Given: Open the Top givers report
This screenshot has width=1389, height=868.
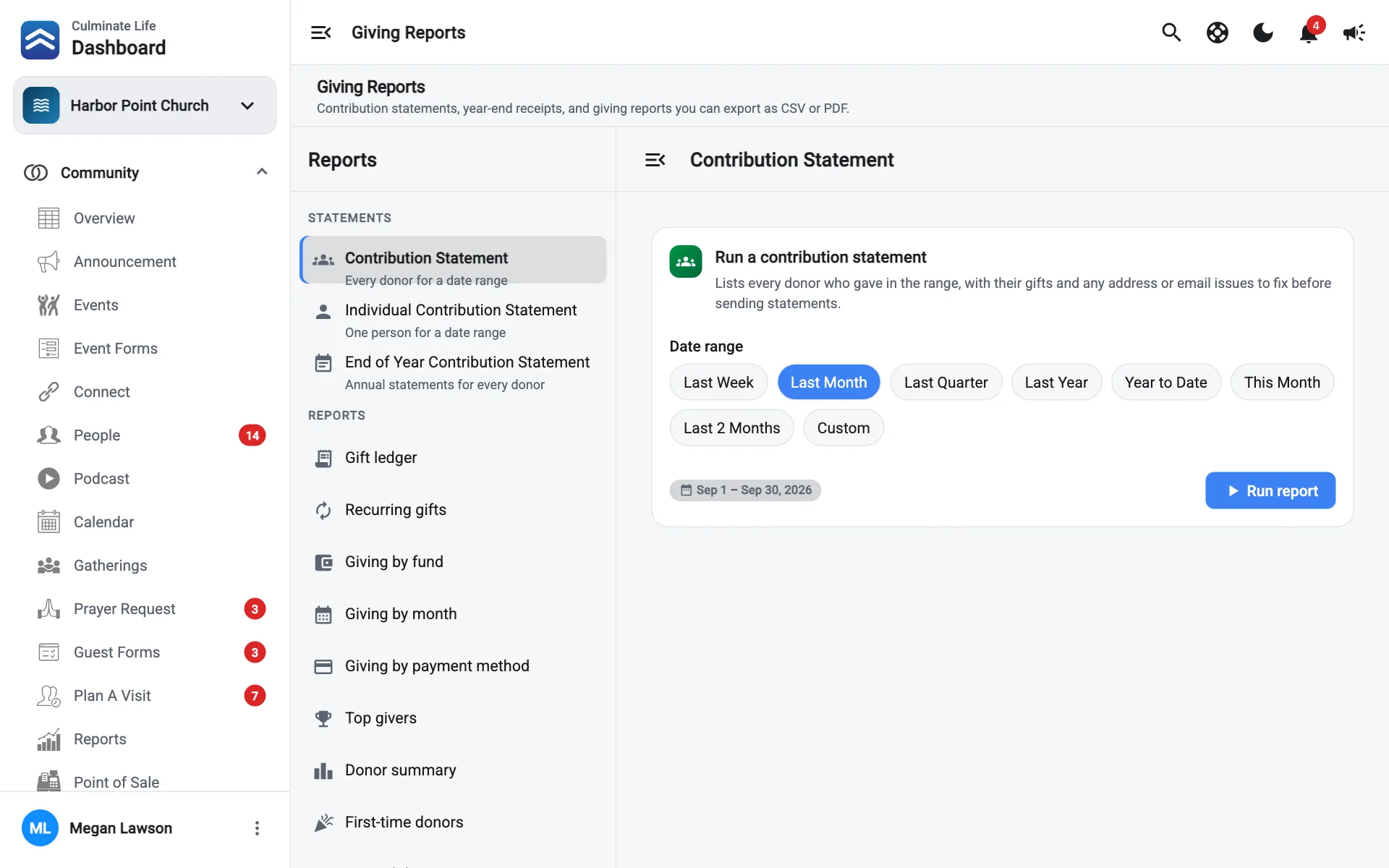Looking at the screenshot, I should click(x=453, y=718).
